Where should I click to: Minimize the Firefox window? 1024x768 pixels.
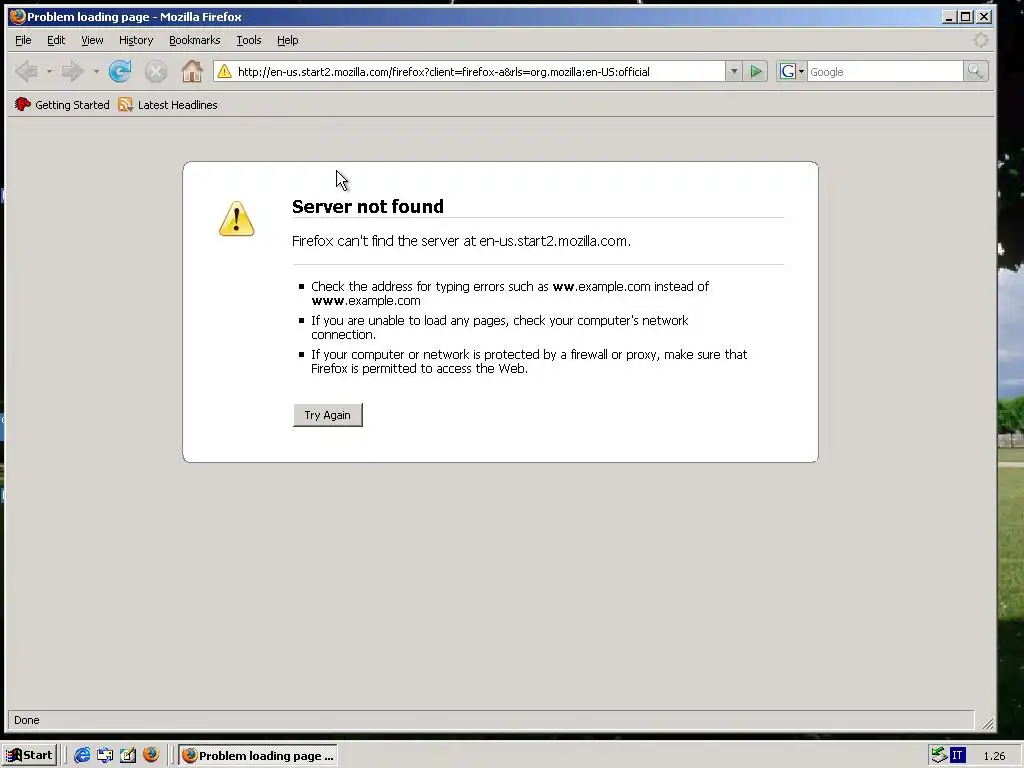(x=949, y=17)
